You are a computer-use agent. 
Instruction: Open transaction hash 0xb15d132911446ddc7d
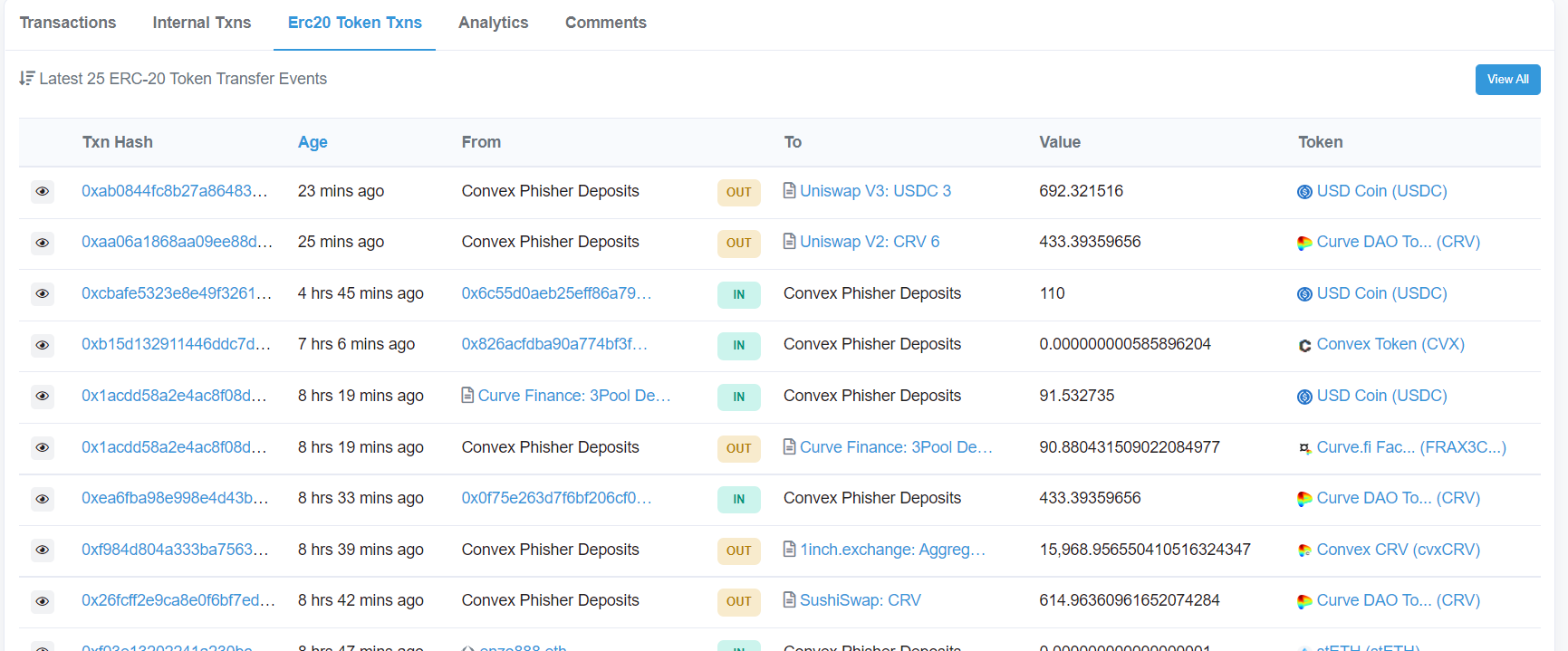click(176, 344)
